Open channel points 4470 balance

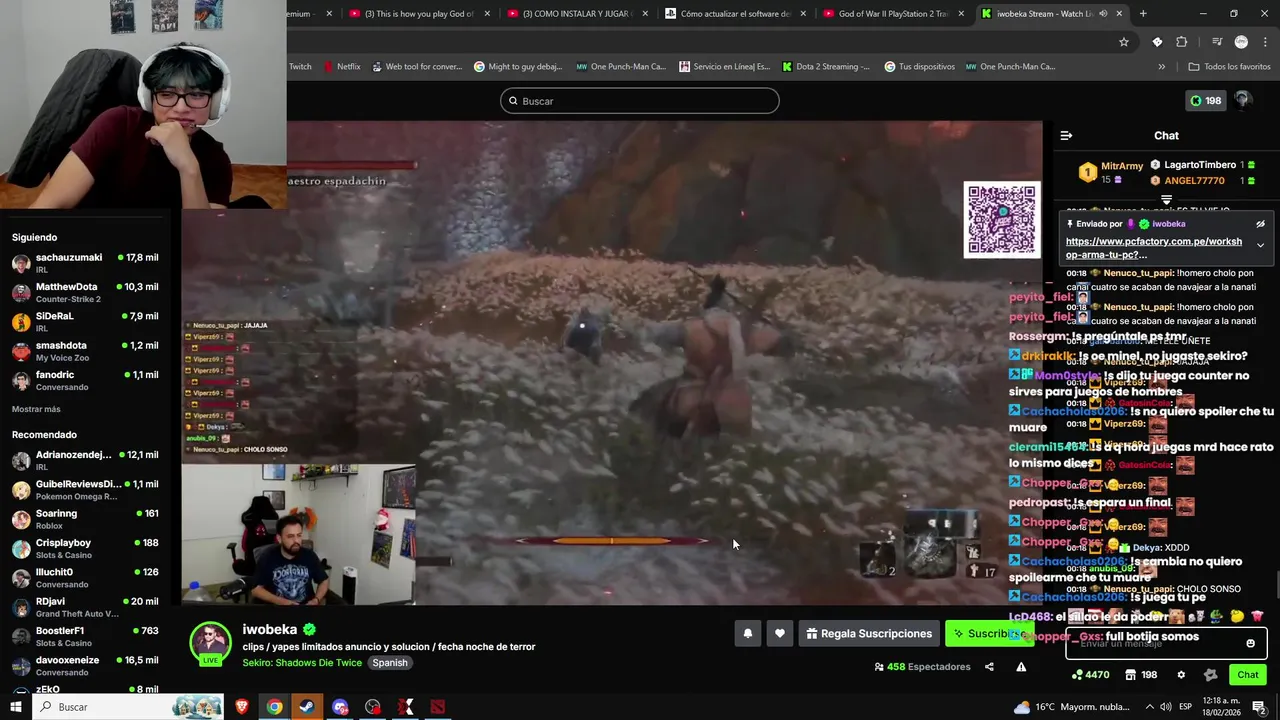click(x=1090, y=675)
